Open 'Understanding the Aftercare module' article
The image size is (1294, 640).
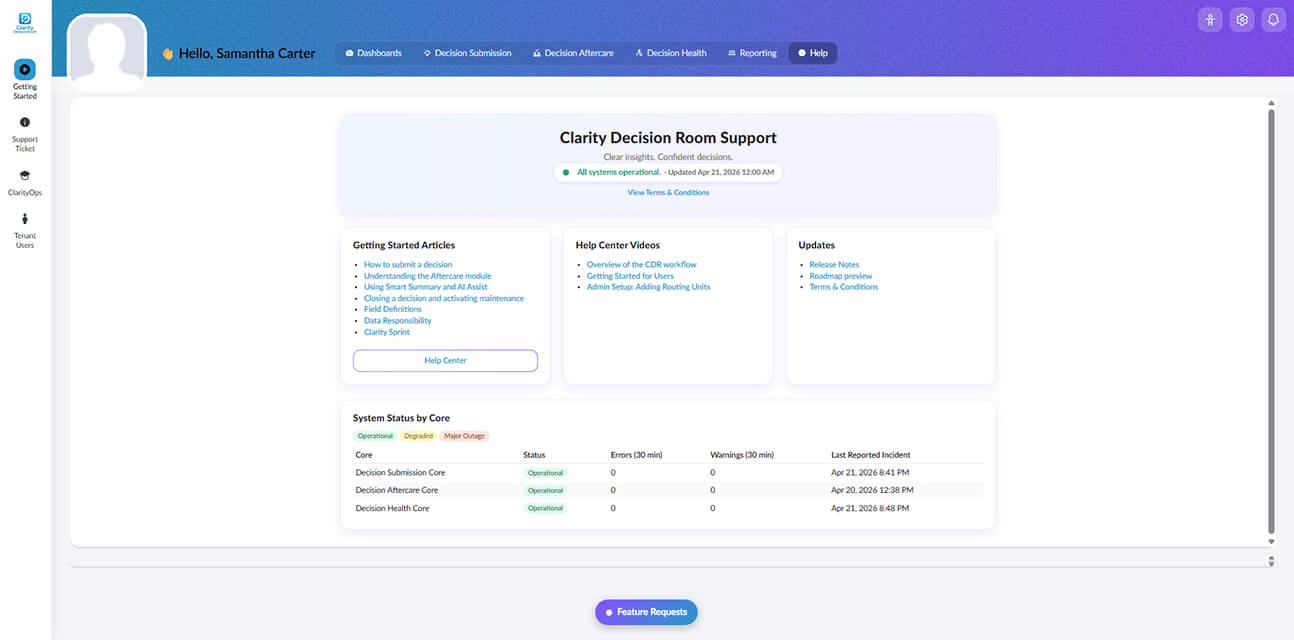tap(427, 275)
